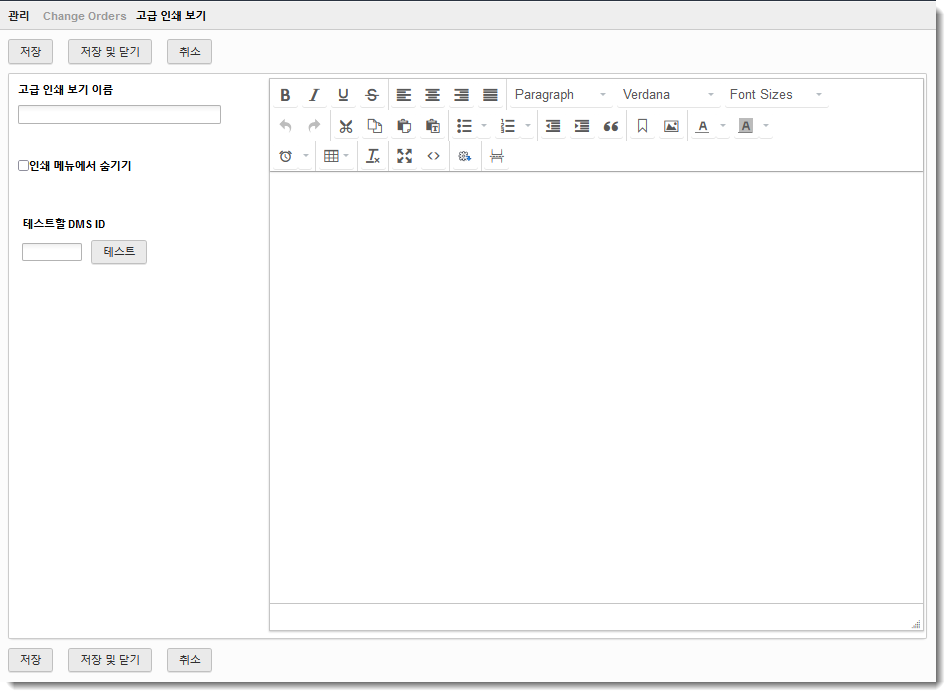The image size is (951, 697).
Task: Expand the table menu arrow
Action: coord(346,157)
